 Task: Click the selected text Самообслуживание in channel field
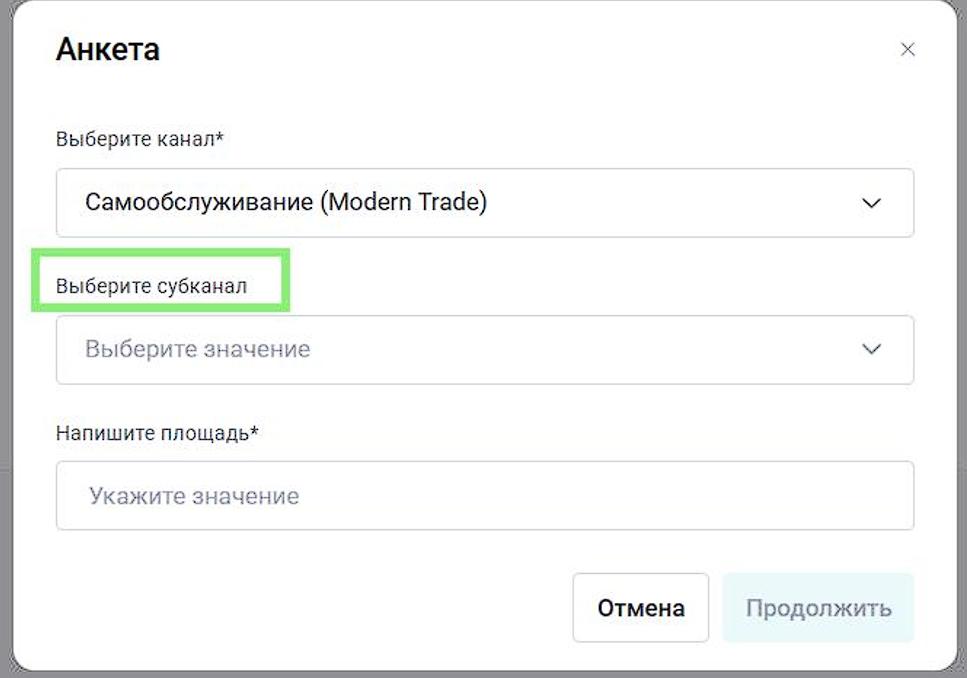click(x=198, y=203)
